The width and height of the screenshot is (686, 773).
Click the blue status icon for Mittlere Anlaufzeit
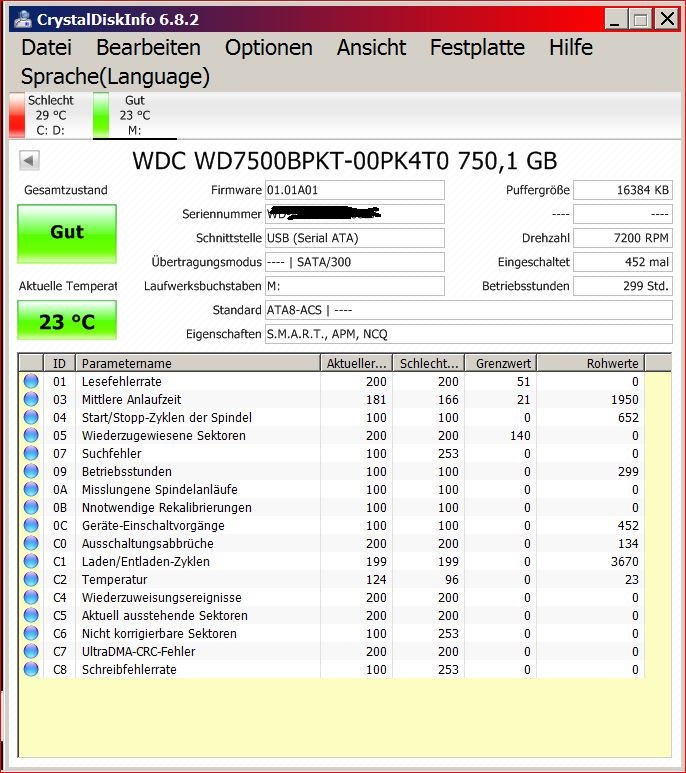click(31, 399)
